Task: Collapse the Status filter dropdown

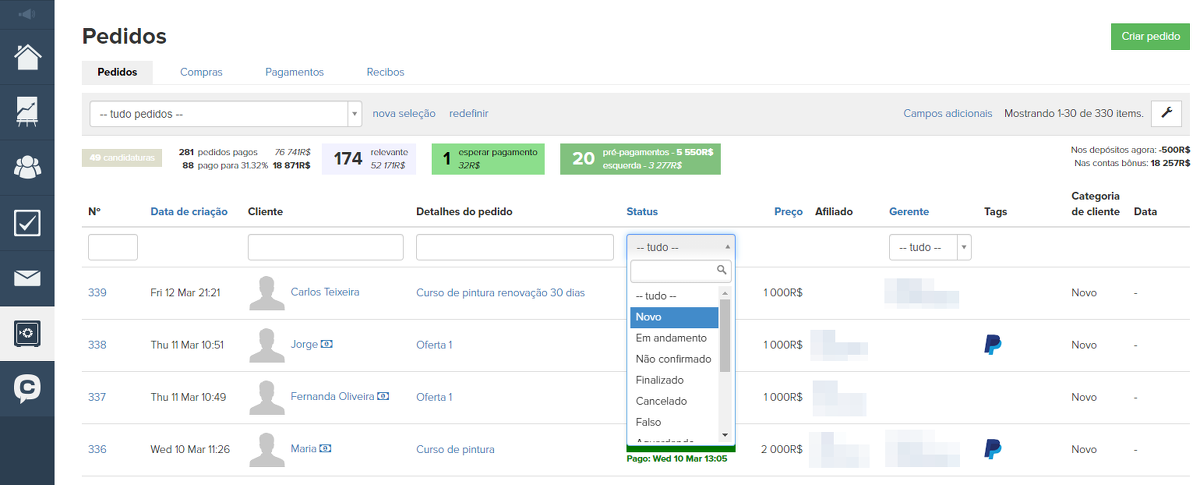Action: 680,247
